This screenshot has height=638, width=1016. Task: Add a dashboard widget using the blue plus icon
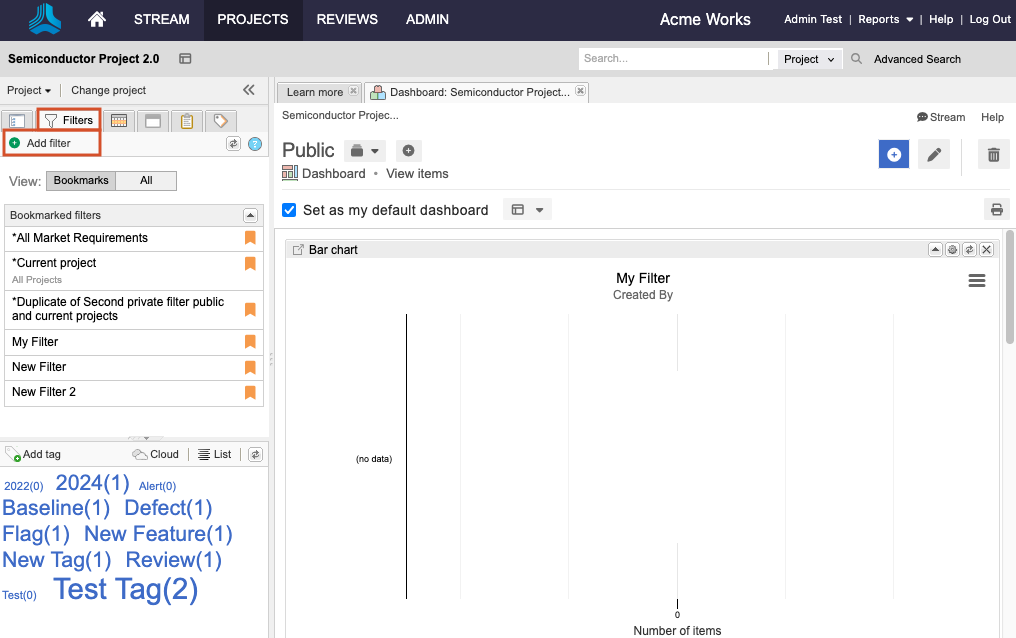[x=893, y=154]
